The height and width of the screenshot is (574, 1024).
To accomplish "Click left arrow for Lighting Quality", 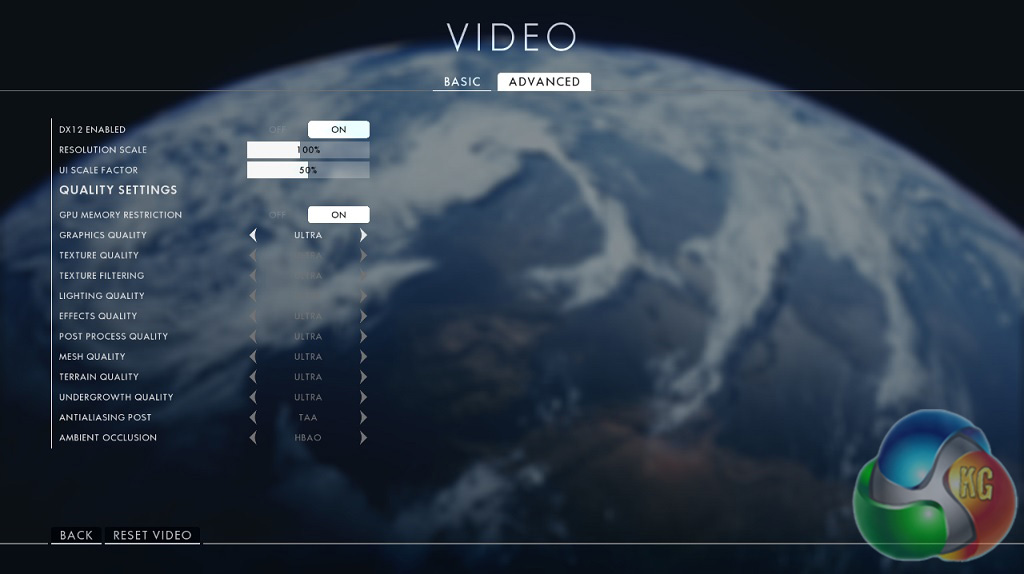I will [x=253, y=296].
